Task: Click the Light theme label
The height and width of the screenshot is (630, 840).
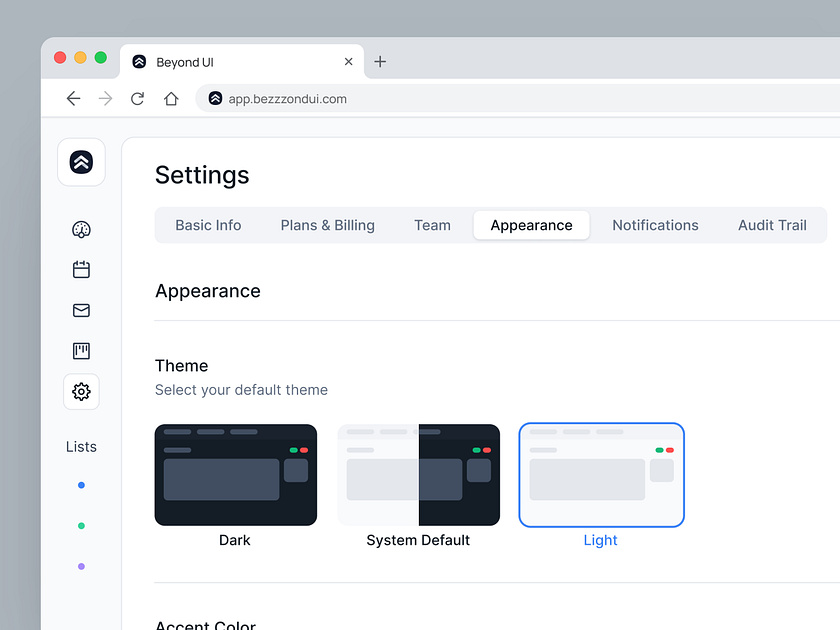Action: point(601,540)
